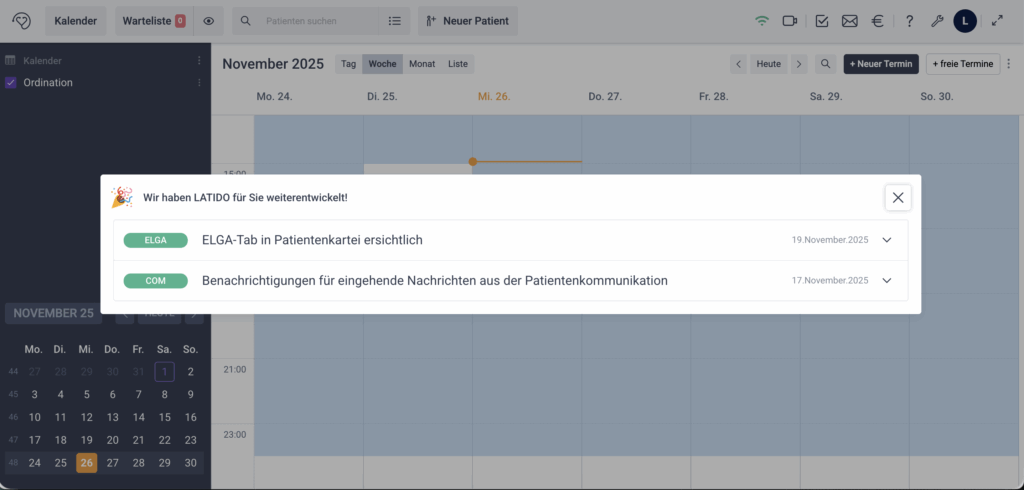Open settings via the wrench icon

(x=937, y=21)
